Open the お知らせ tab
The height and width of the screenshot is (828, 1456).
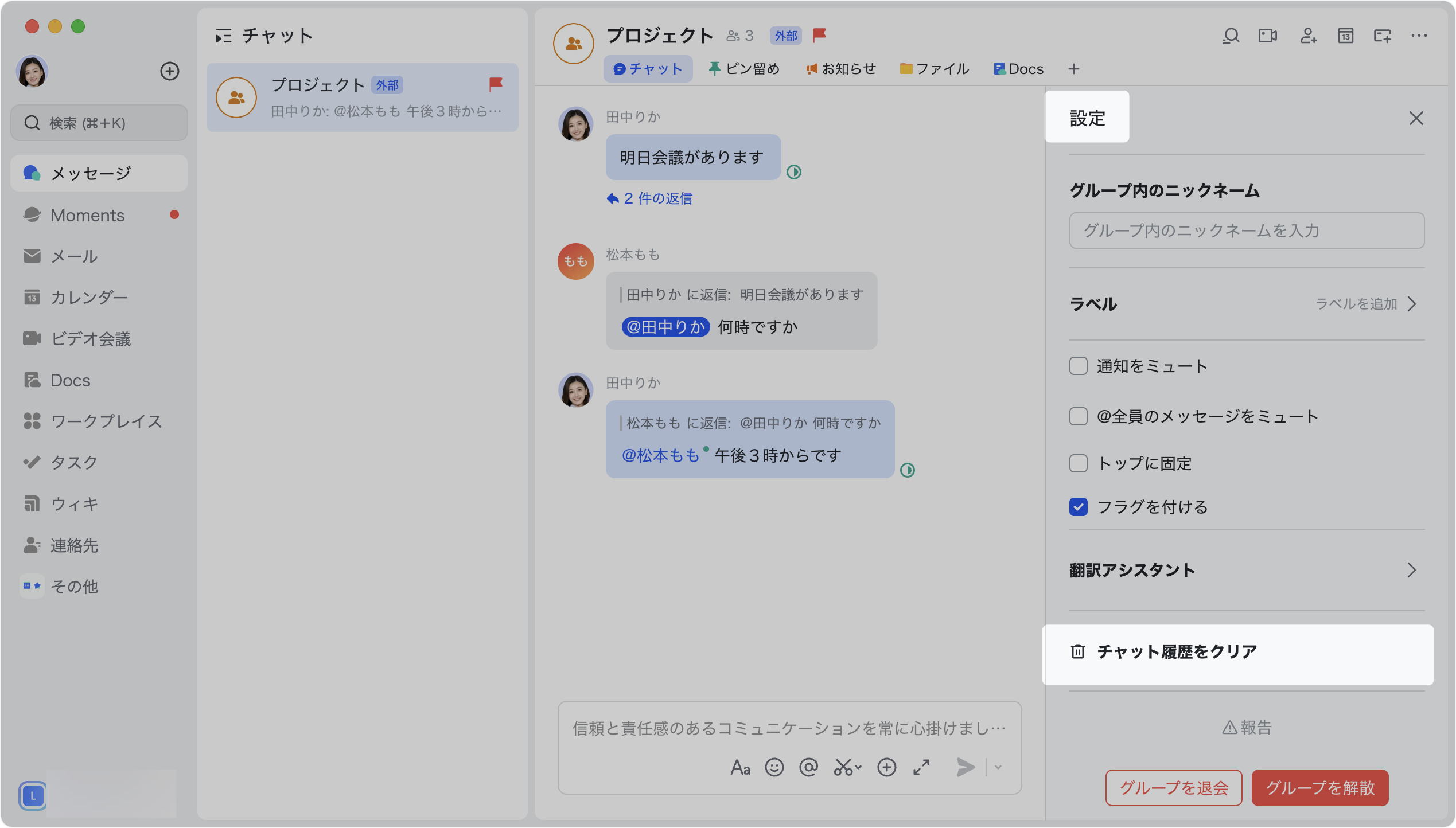[x=840, y=68]
